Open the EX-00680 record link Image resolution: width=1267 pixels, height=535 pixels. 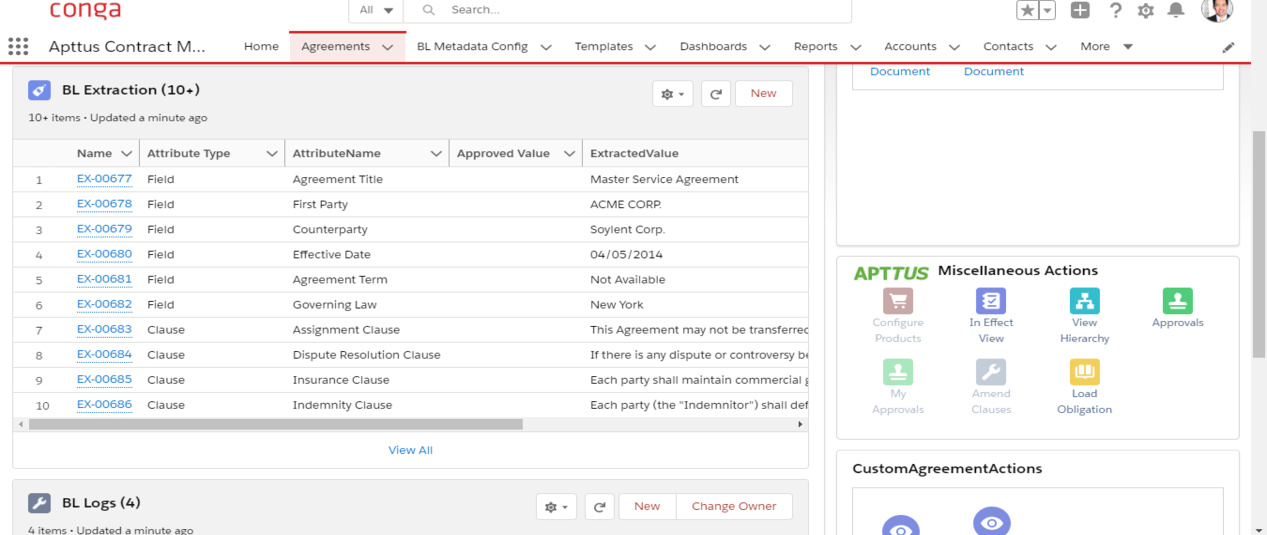coord(104,254)
